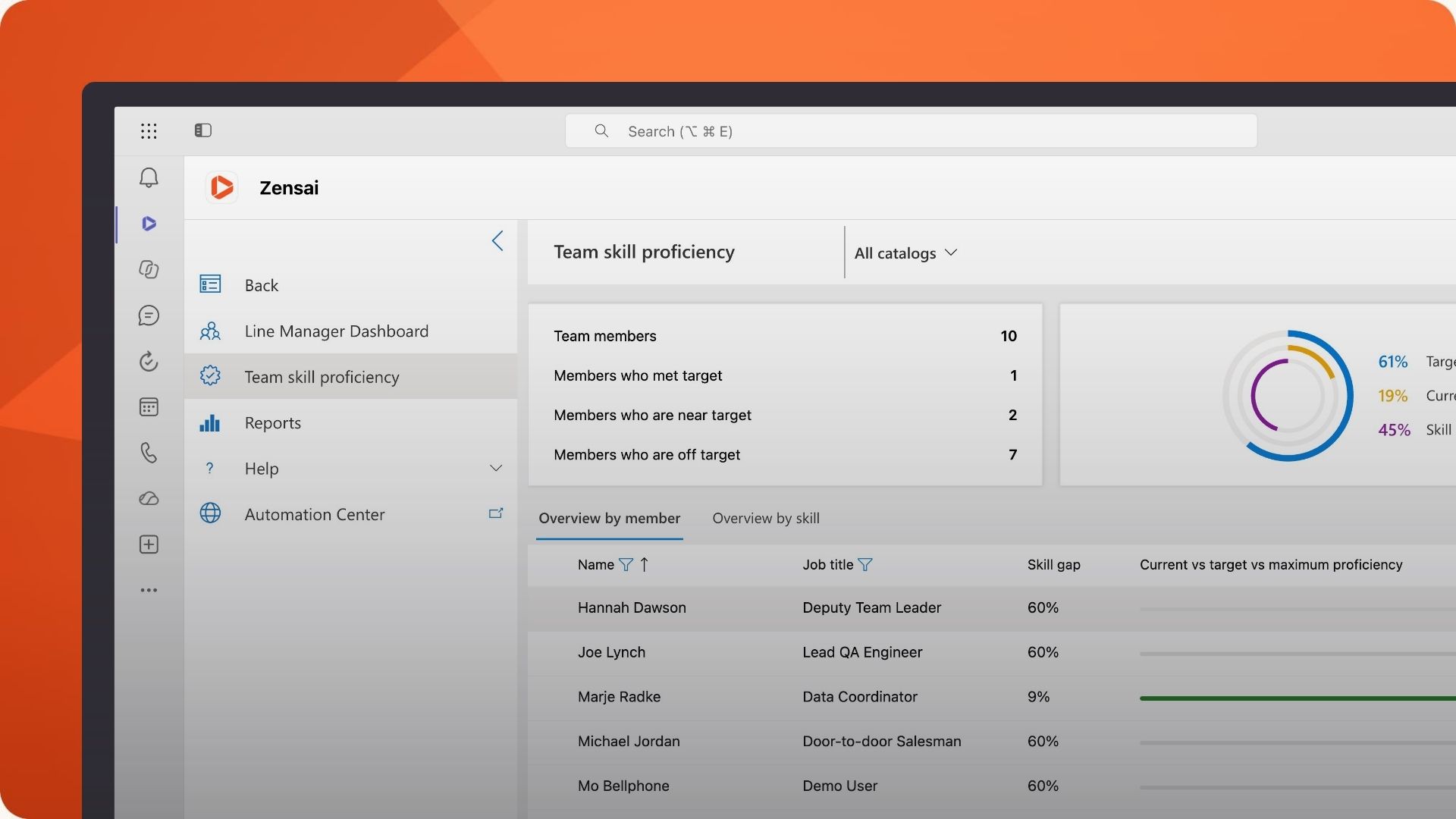Image resolution: width=1456 pixels, height=819 pixels.
Task: Switch to Overview by skill tab
Action: pos(765,518)
